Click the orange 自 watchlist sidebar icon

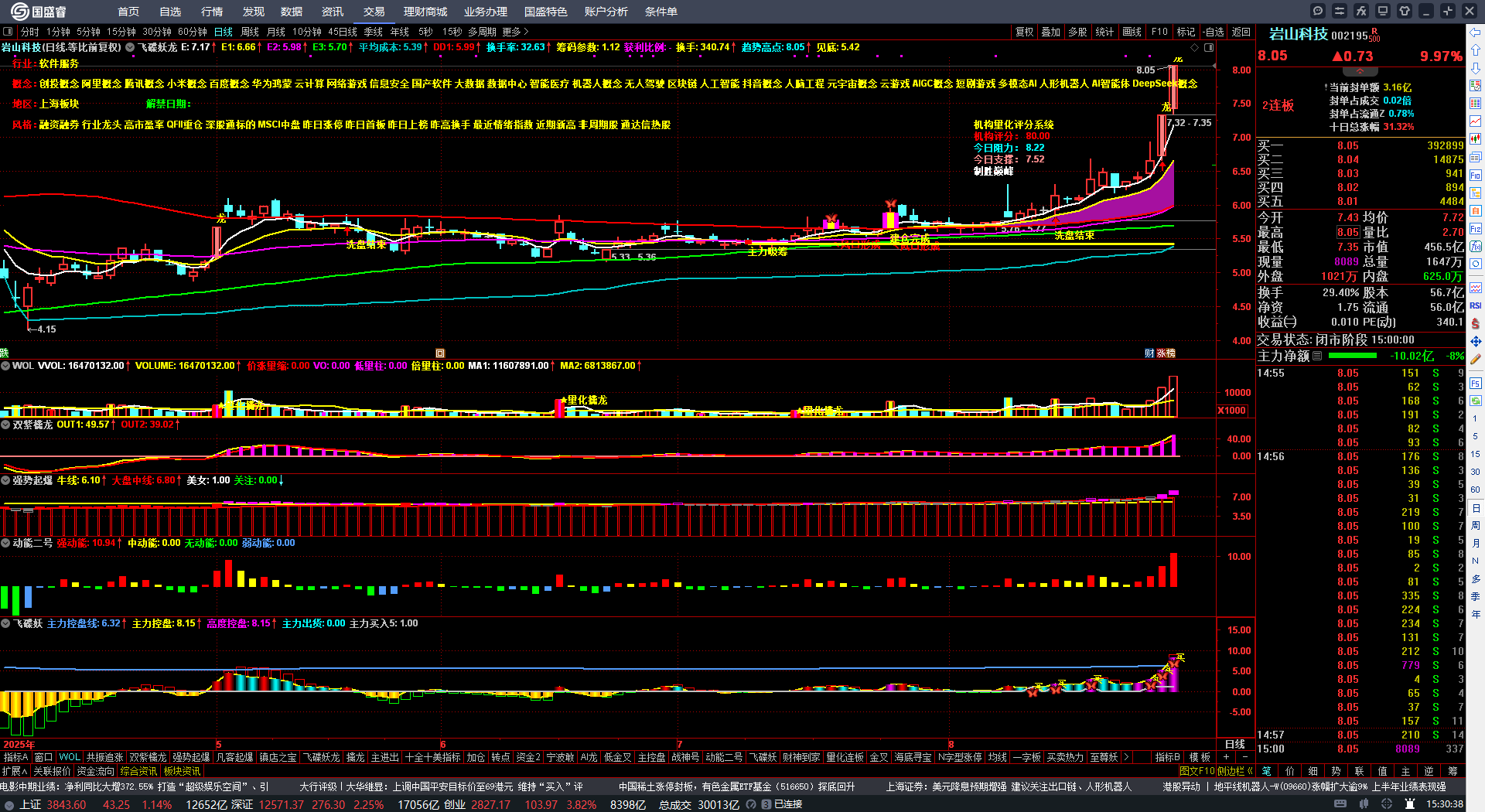coord(1476,211)
